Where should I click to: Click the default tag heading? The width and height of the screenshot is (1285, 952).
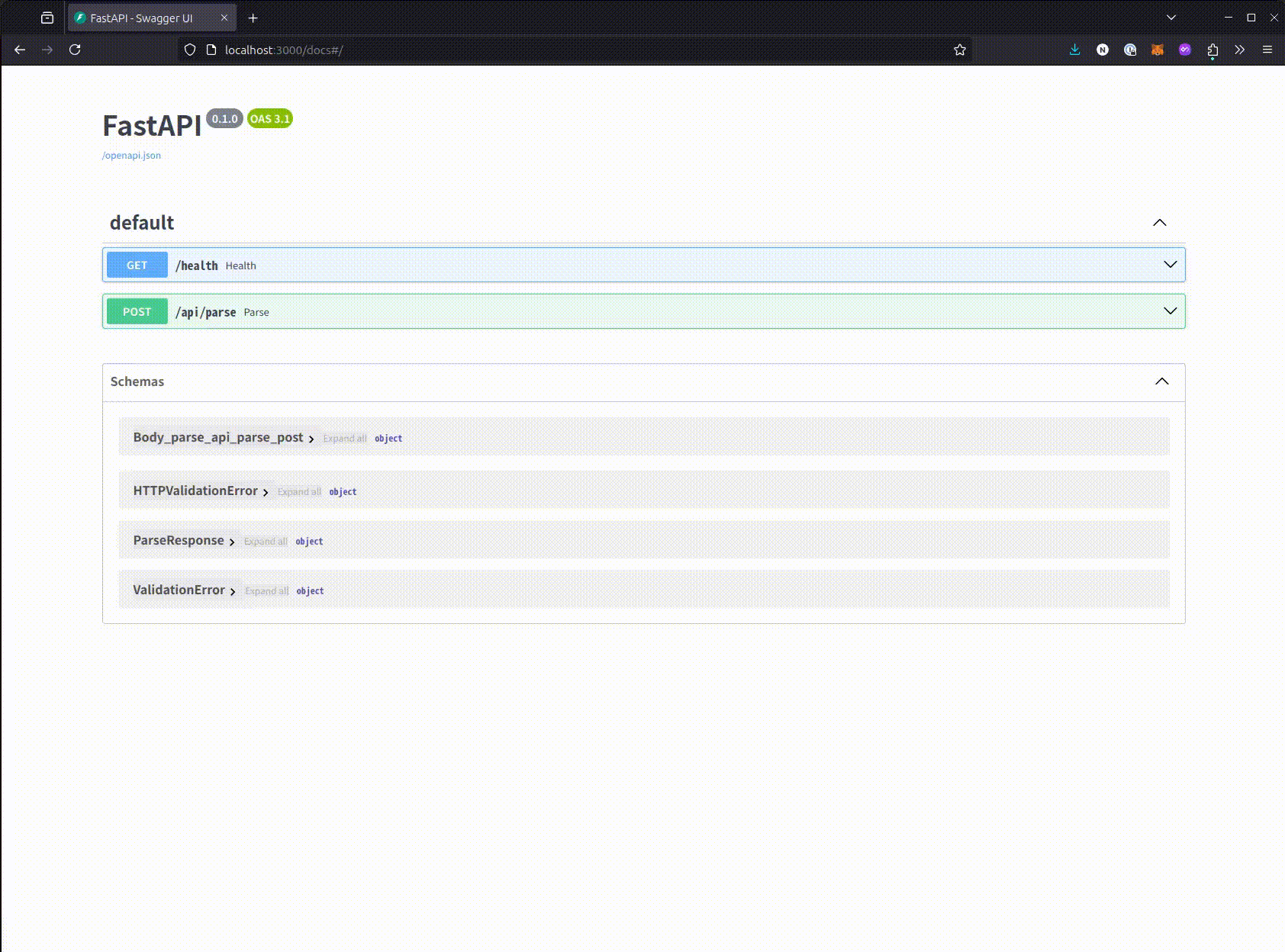tap(142, 223)
